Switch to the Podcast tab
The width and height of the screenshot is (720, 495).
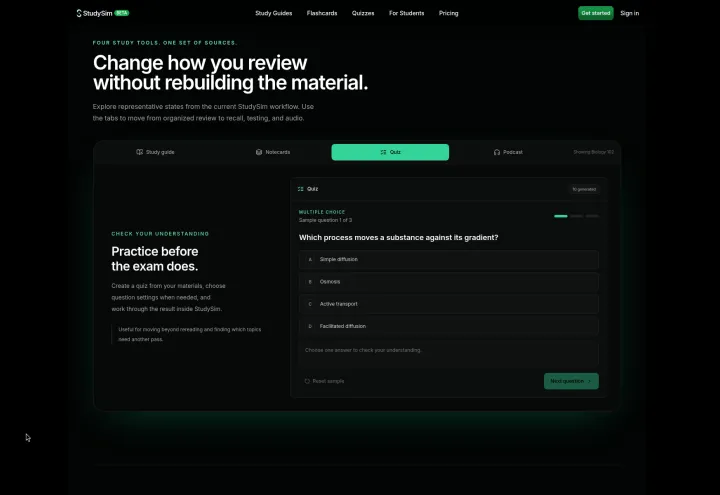[x=508, y=152]
